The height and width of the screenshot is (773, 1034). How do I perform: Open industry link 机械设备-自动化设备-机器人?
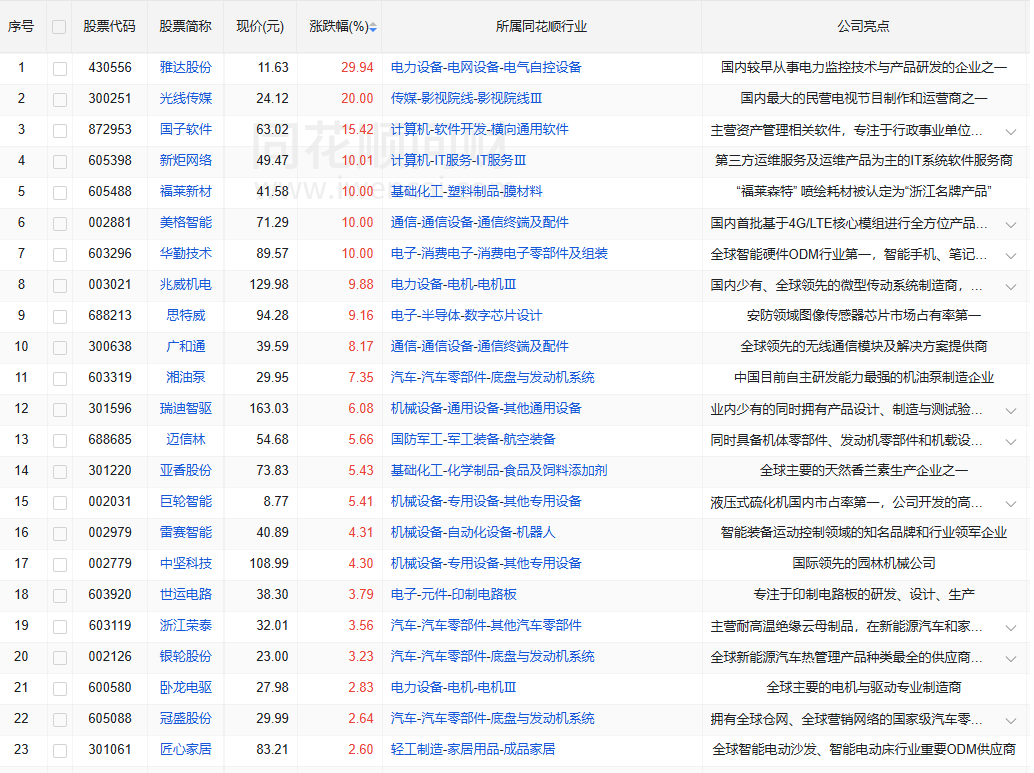pos(473,532)
